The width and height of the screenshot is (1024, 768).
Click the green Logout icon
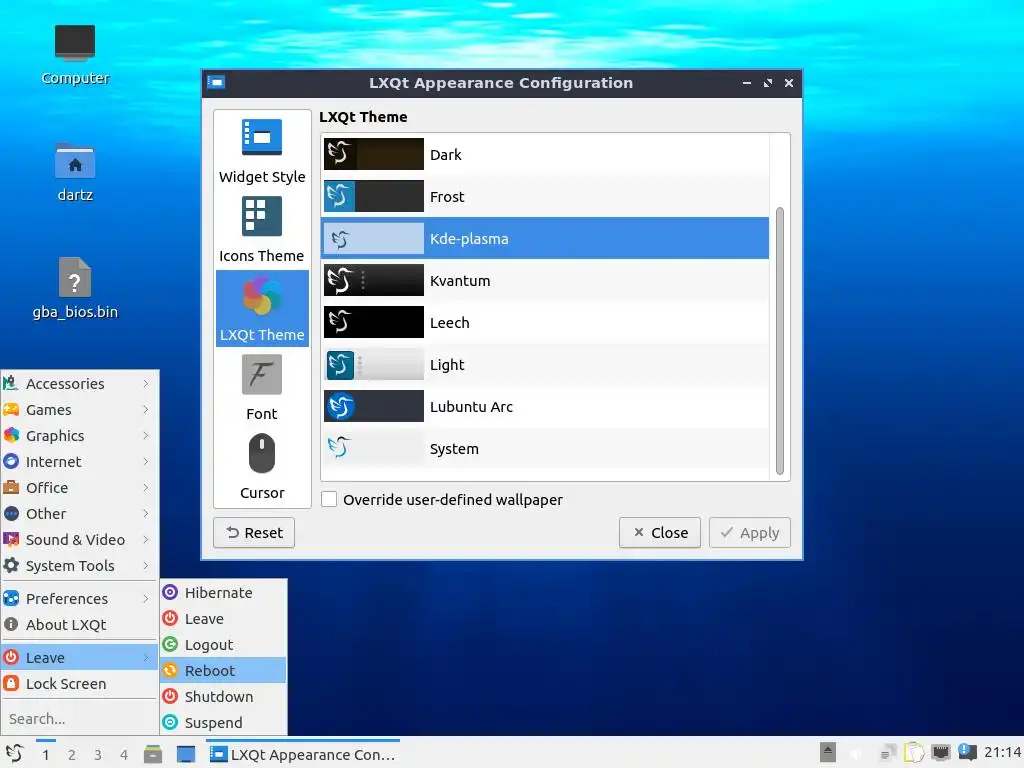coord(170,645)
